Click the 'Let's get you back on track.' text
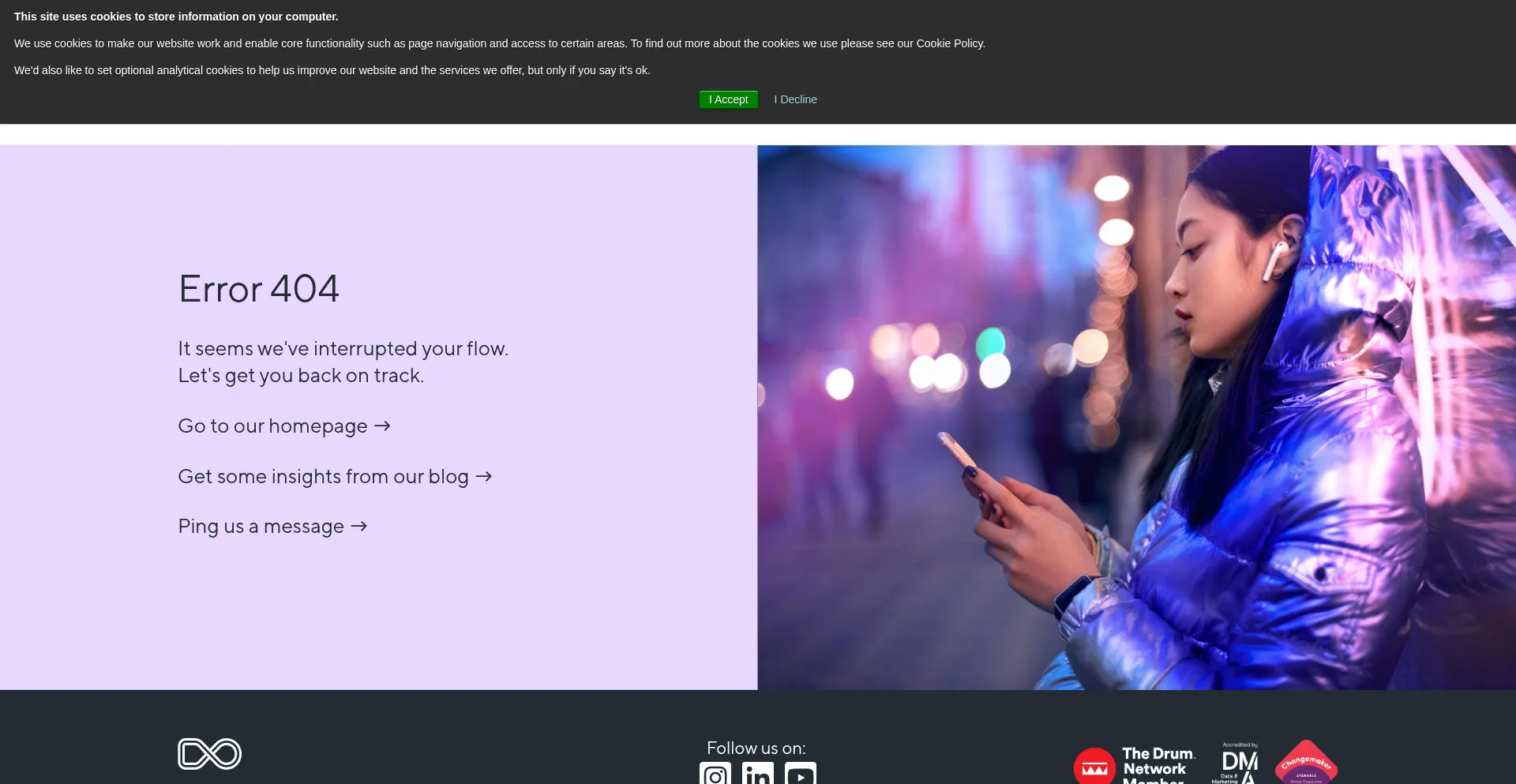Viewport: 1516px width, 784px height. (x=301, y=376)
